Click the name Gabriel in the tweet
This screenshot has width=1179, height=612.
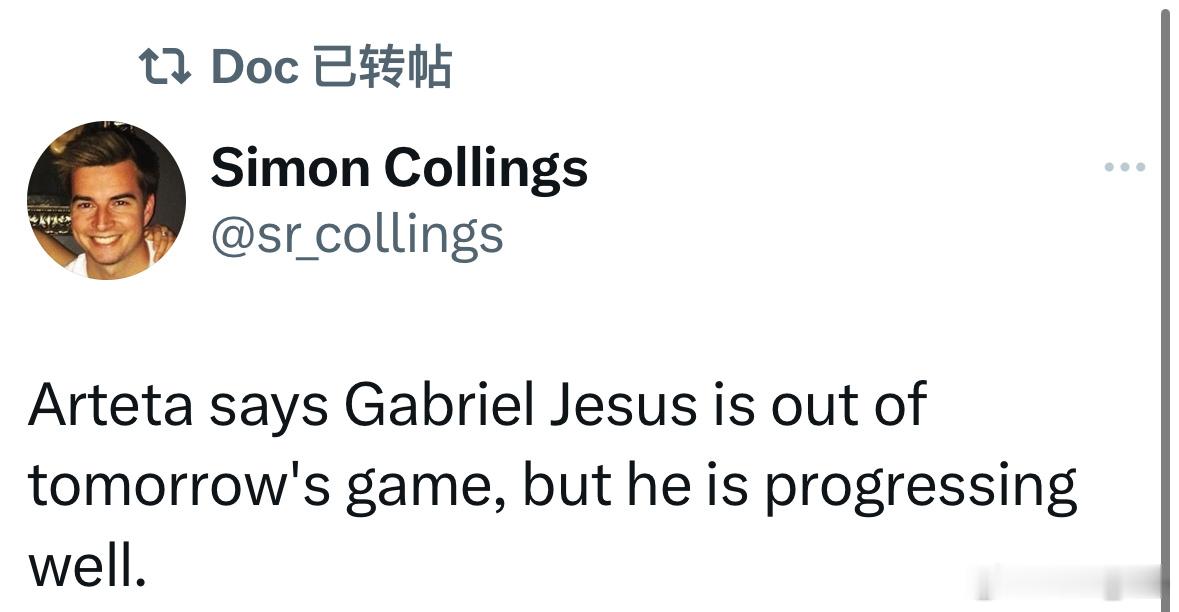pyautogui.click(x=439, y=406)
